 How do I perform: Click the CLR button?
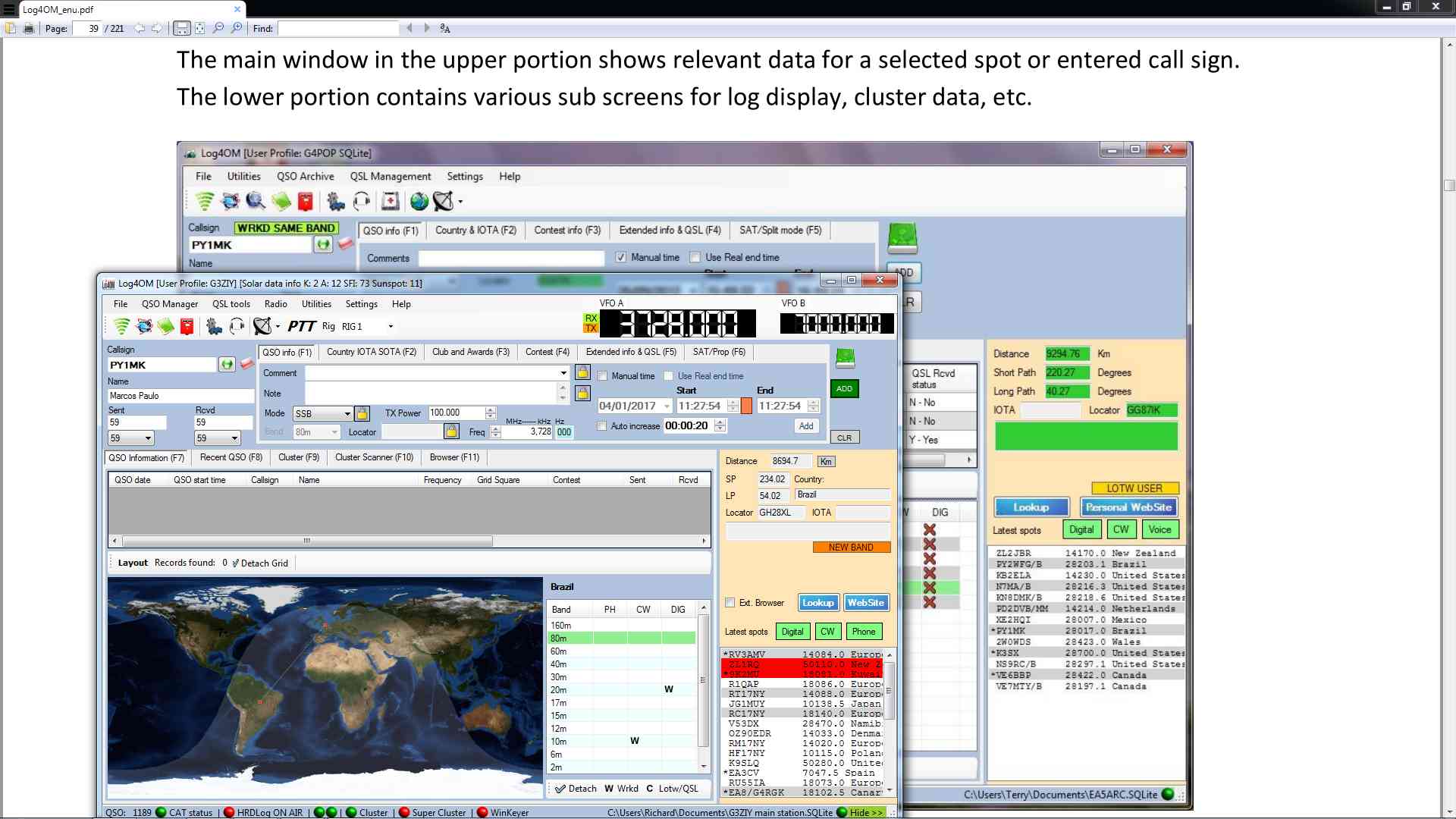[844, 438]
